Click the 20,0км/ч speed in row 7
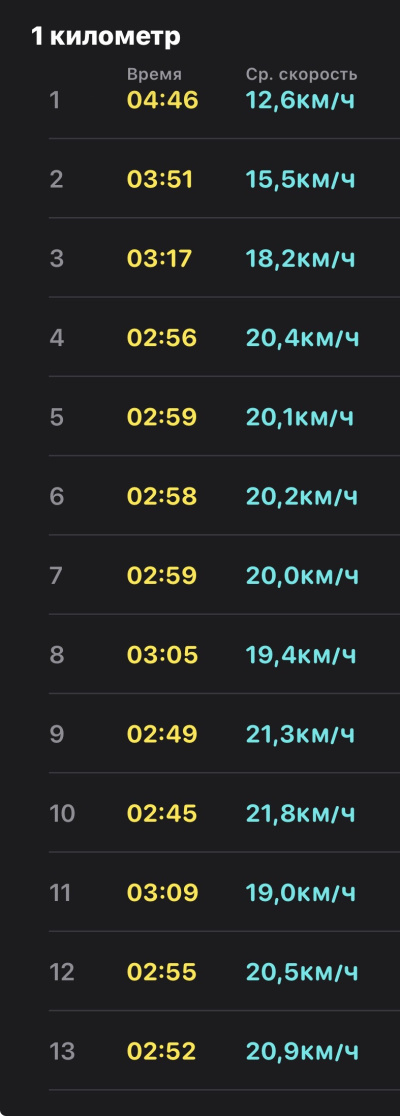The height and width of the screenshot is (1116, 400). (x=302, y=575)
